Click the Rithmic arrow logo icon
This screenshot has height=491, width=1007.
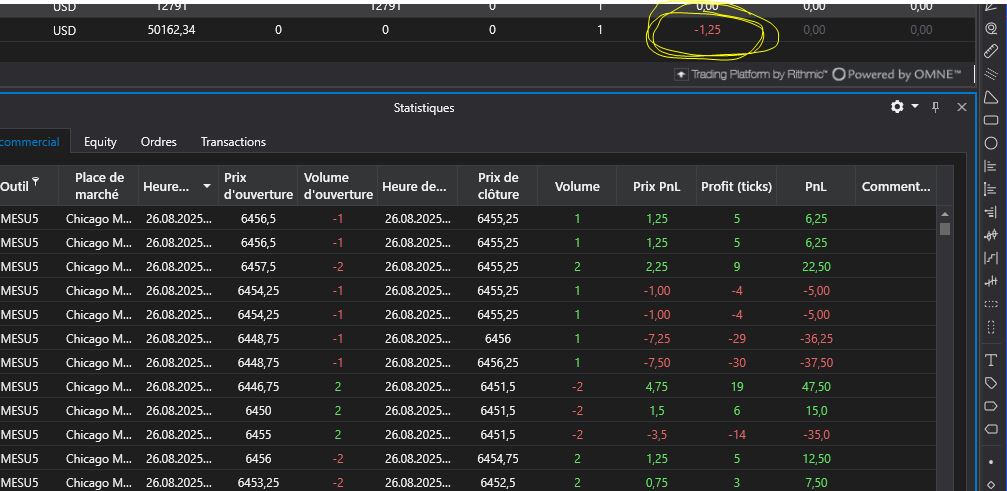point(681,74)
